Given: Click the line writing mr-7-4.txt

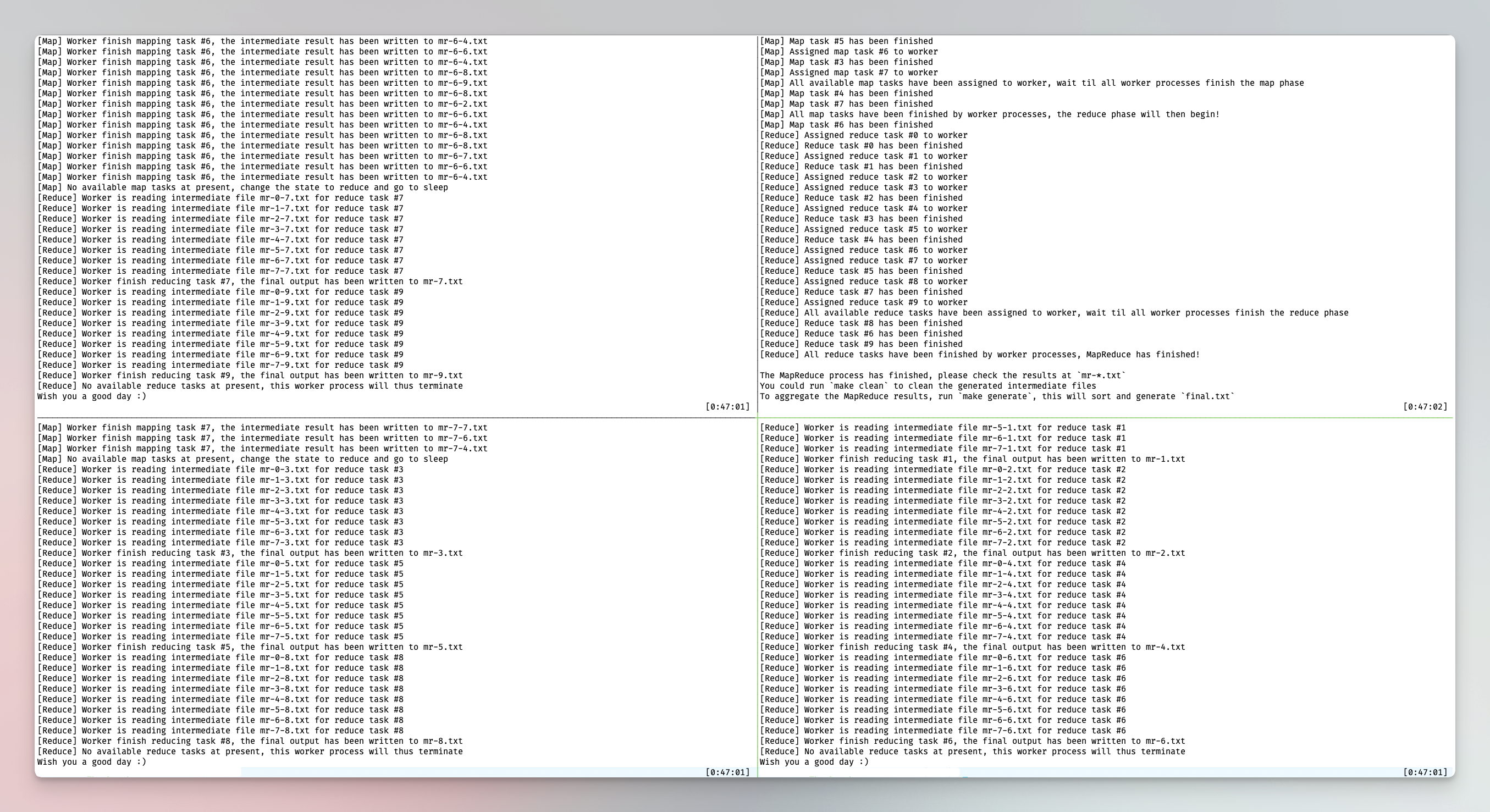Looking at the screenshot, I should pyautogui.click(x=263, y=448).
